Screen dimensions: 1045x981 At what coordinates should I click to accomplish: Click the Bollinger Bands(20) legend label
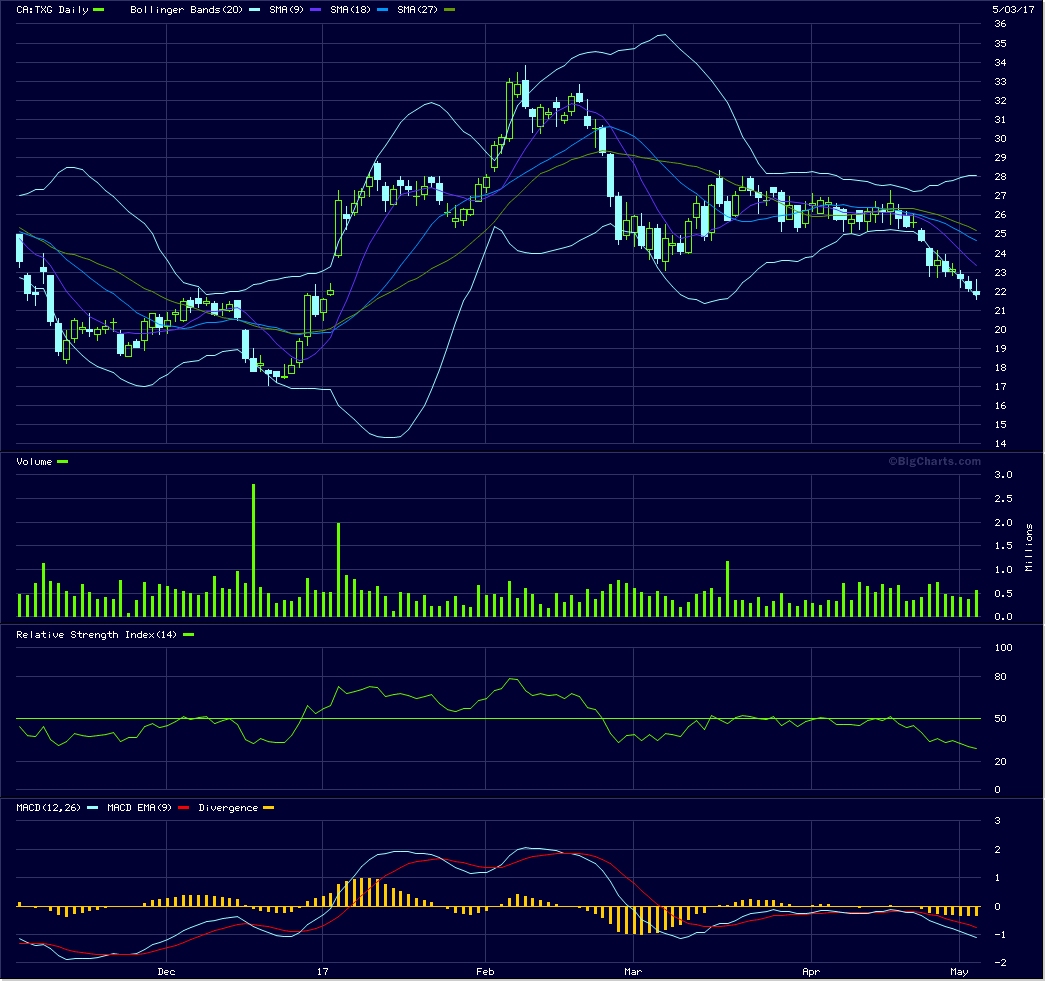point(187,10)
